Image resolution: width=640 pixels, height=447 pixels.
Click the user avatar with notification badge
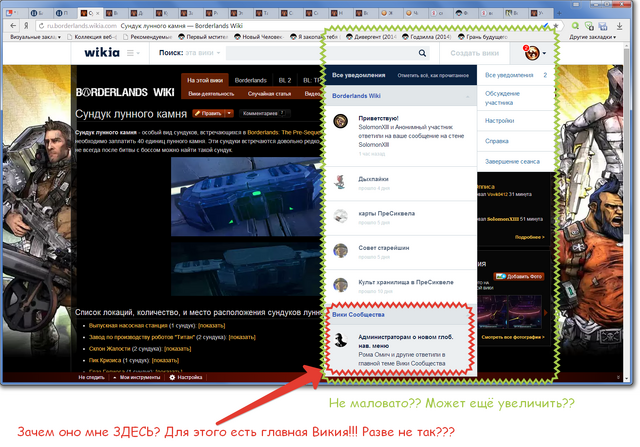(531, 53)
